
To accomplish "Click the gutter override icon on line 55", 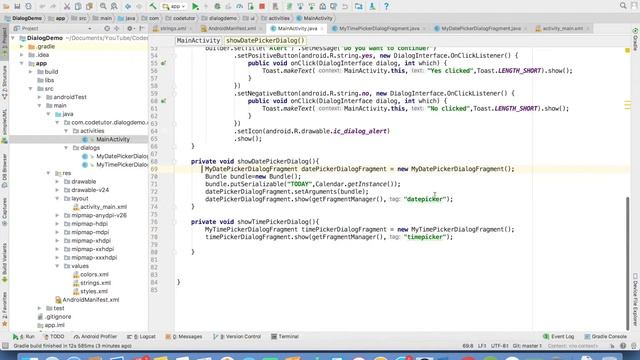I will pyautogui.click(x=163, y=63).
